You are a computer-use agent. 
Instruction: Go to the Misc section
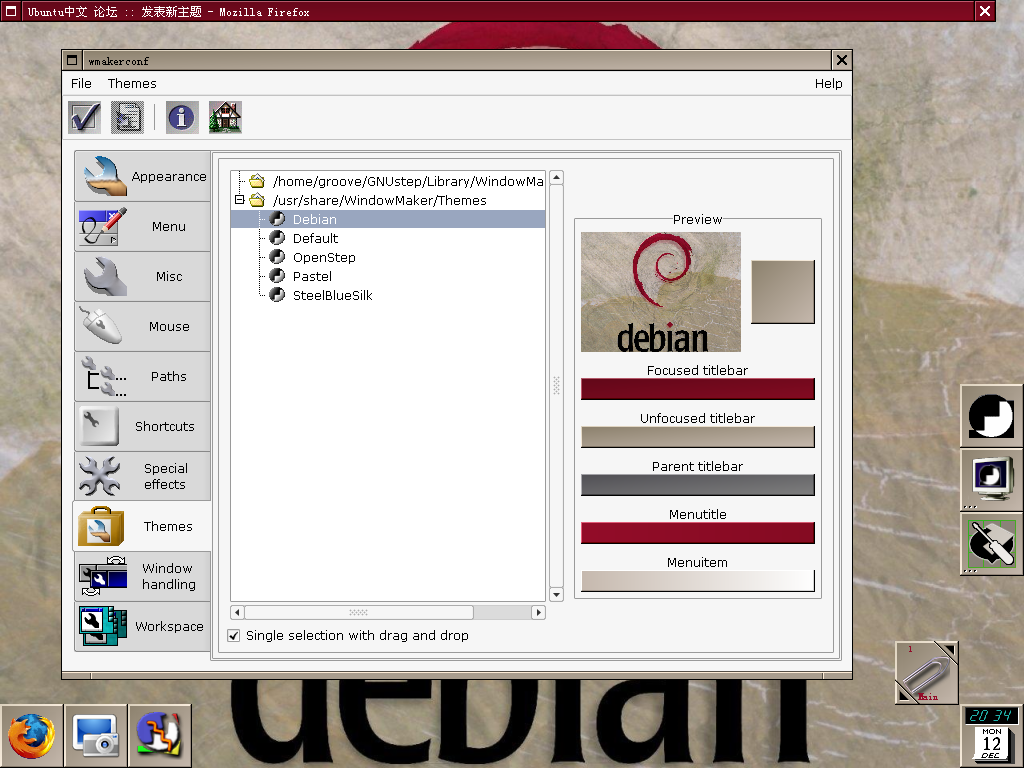coord(143,276)
